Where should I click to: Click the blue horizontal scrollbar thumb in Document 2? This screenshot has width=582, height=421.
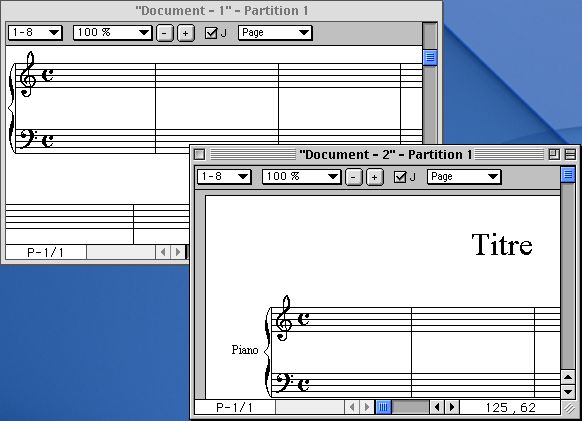point(383,407)
